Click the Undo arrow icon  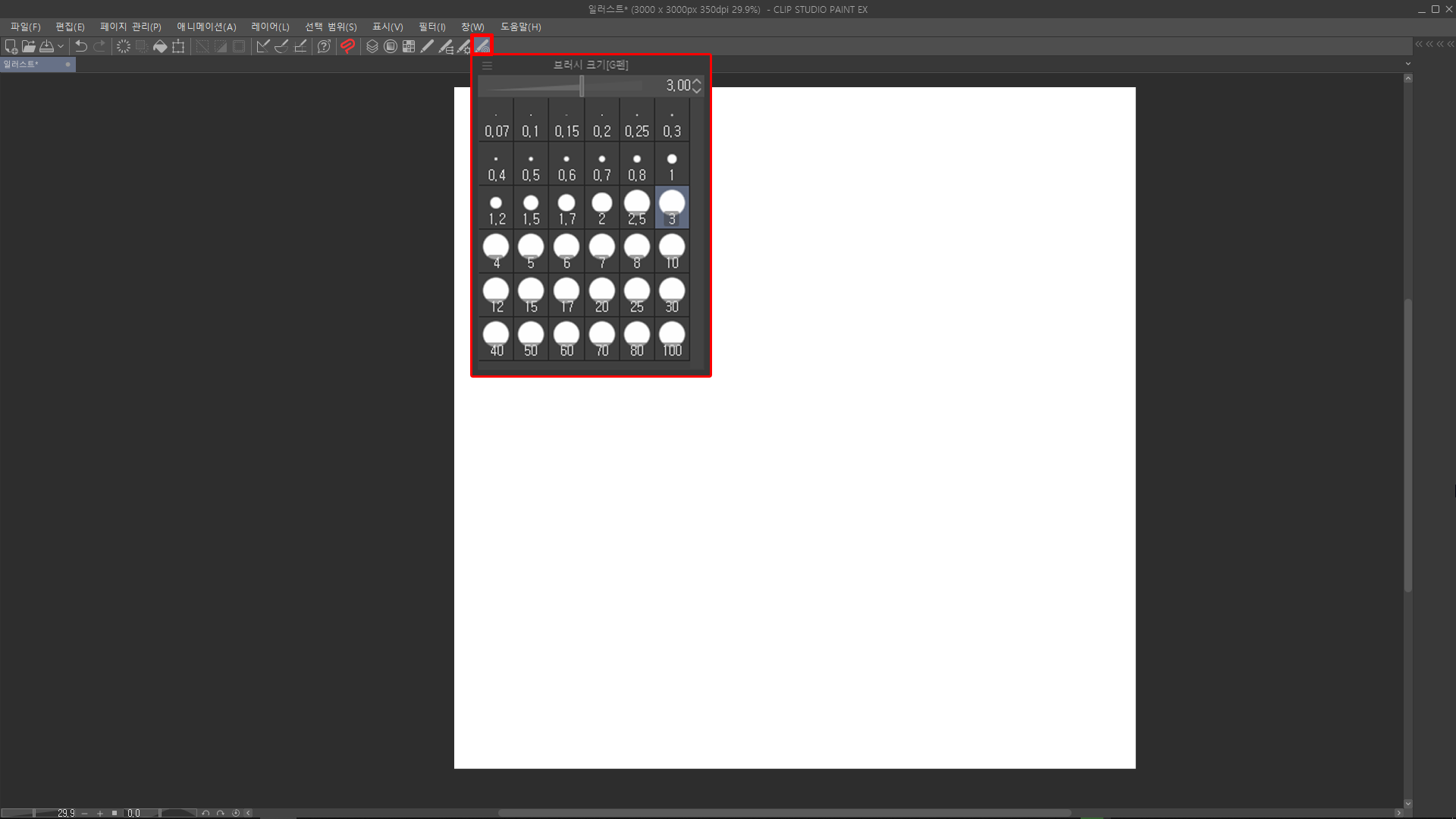pos(81,46)
